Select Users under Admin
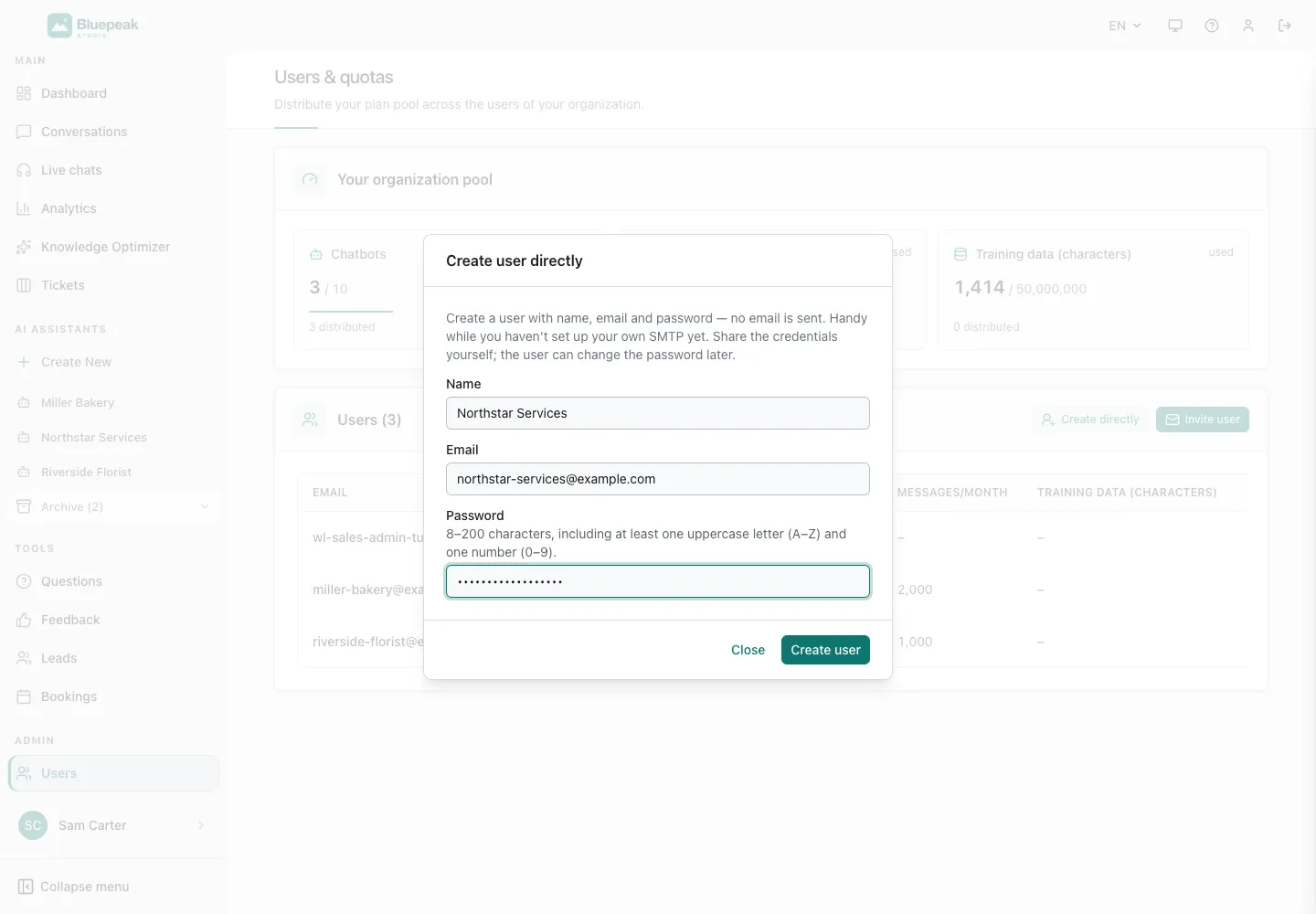Screen dimensions: 1316x914 point(113,773)
